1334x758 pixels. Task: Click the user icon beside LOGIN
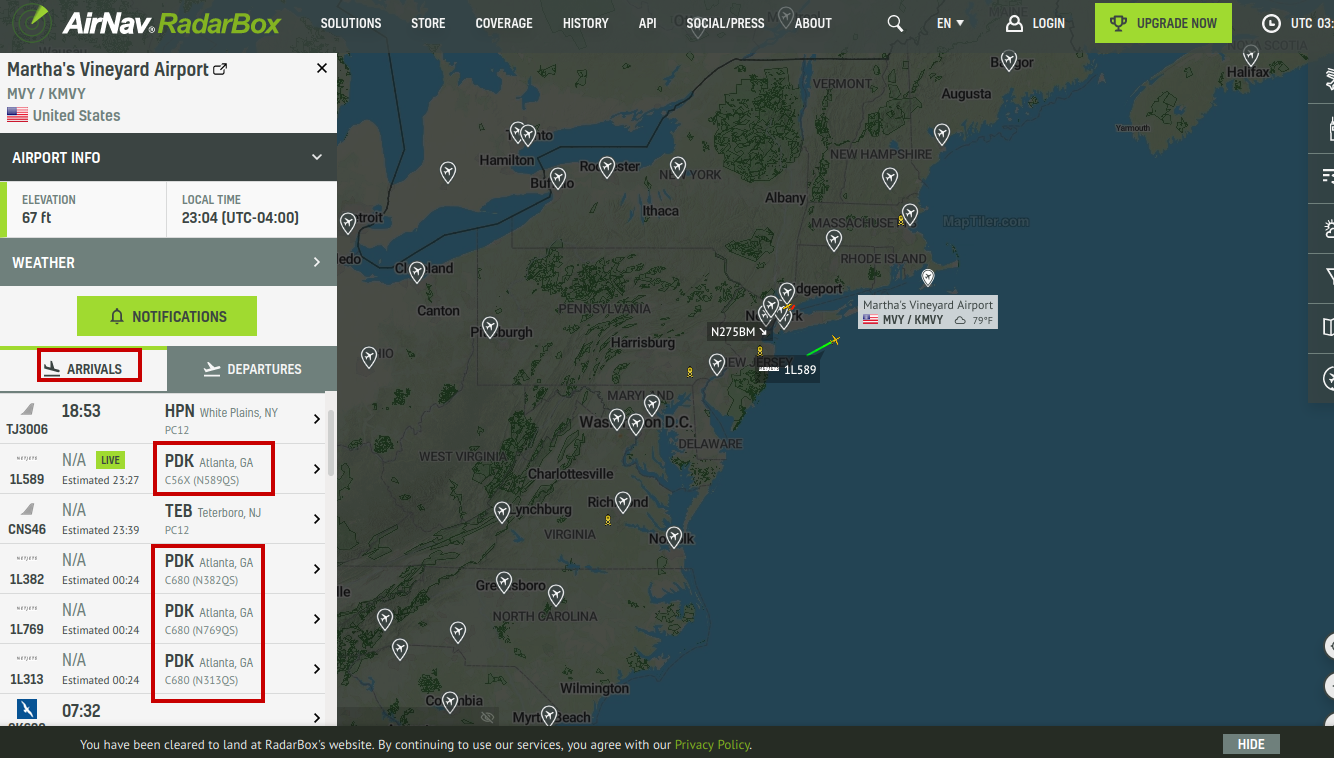tap(1014, 23)
